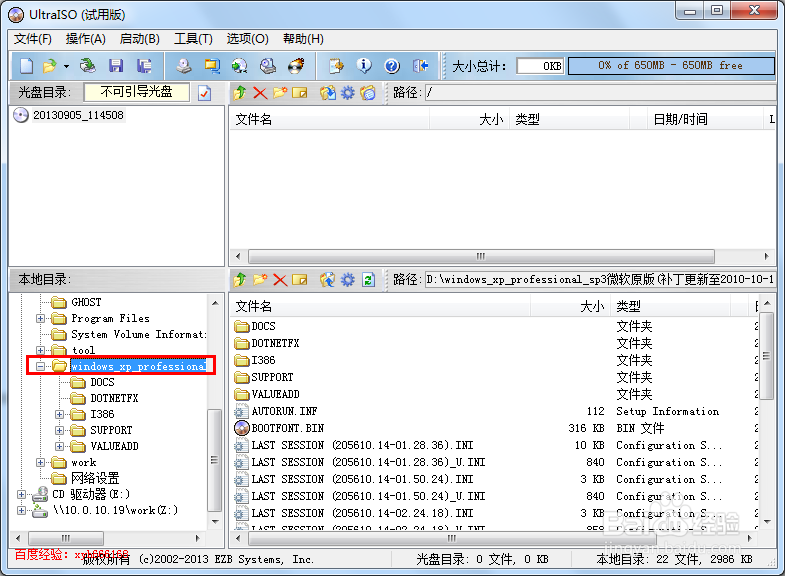Click the New image toolbar icon
785x576 pixels.
[x=26, y=66]
